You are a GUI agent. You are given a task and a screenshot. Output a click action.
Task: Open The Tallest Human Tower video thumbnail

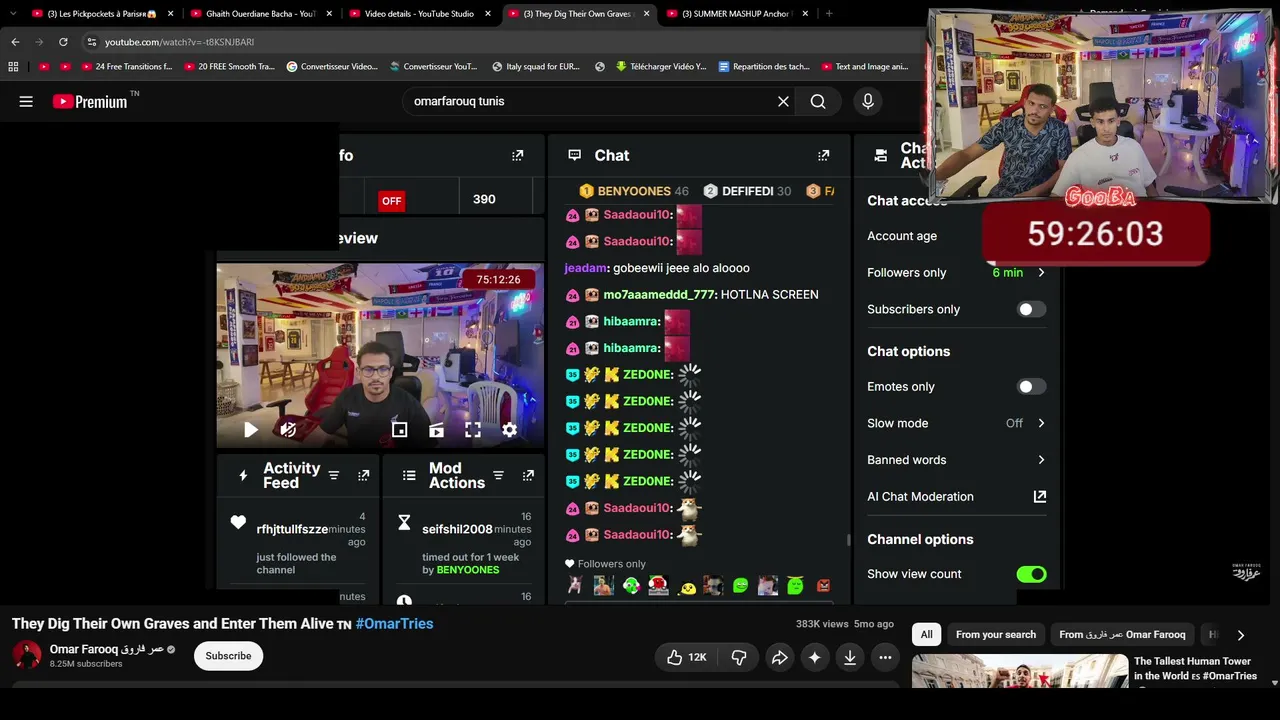tap(1019, 671)
